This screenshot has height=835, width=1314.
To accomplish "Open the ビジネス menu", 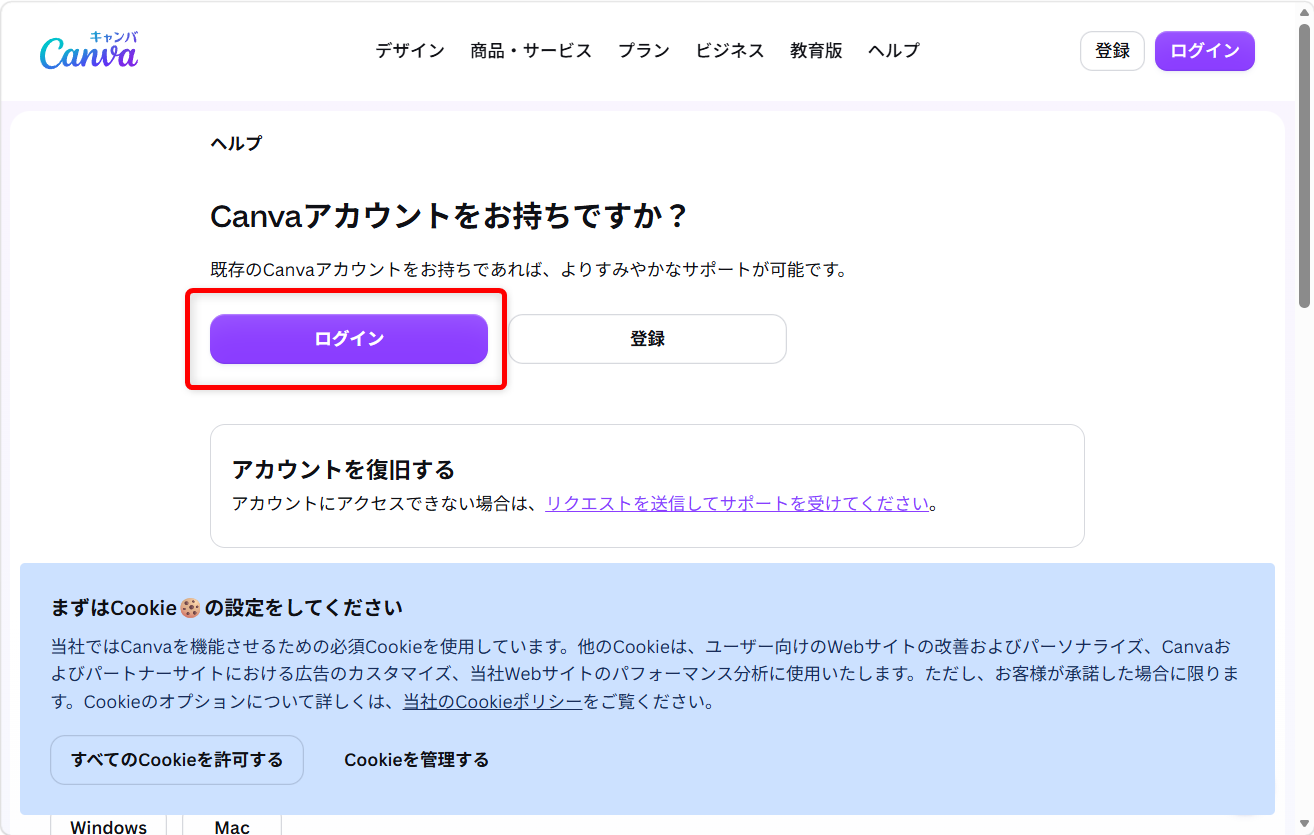I will (x=730, y=51).
